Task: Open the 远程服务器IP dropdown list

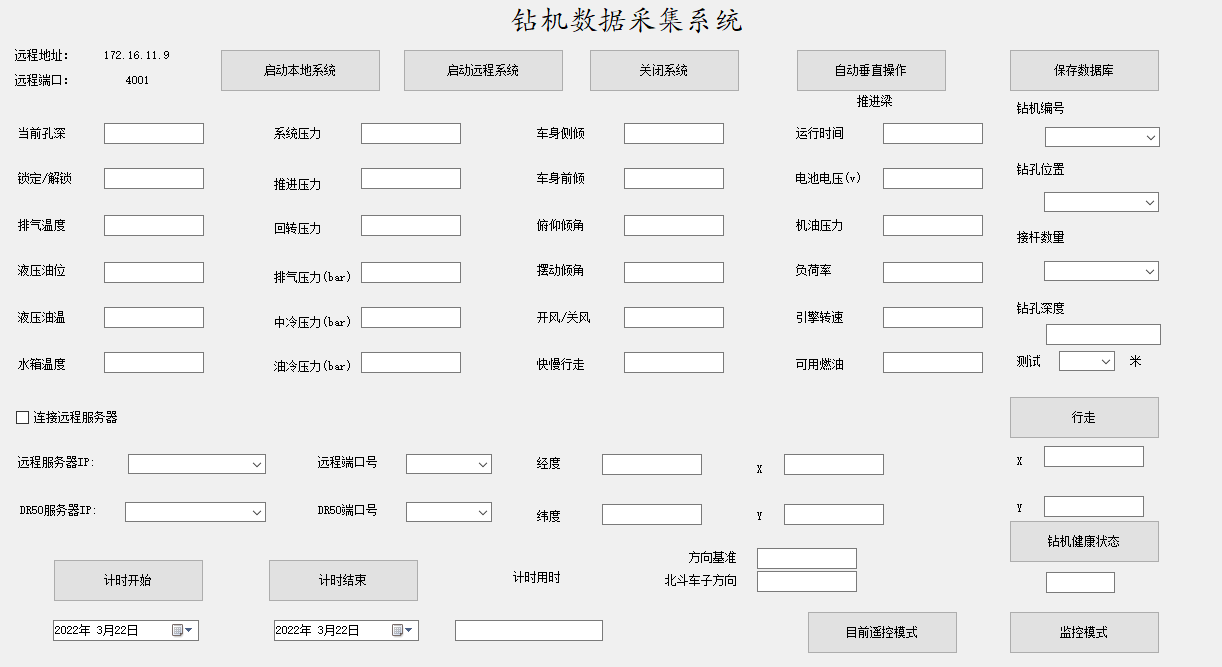Action: tap(256, 464)
